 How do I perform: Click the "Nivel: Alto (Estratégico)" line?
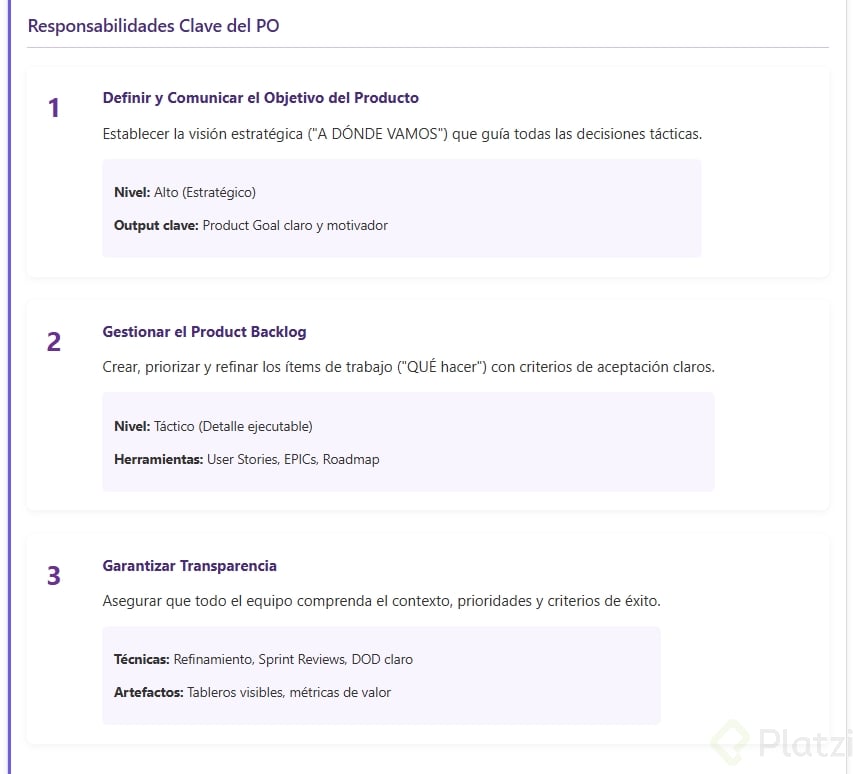click(x=185, y=192)
